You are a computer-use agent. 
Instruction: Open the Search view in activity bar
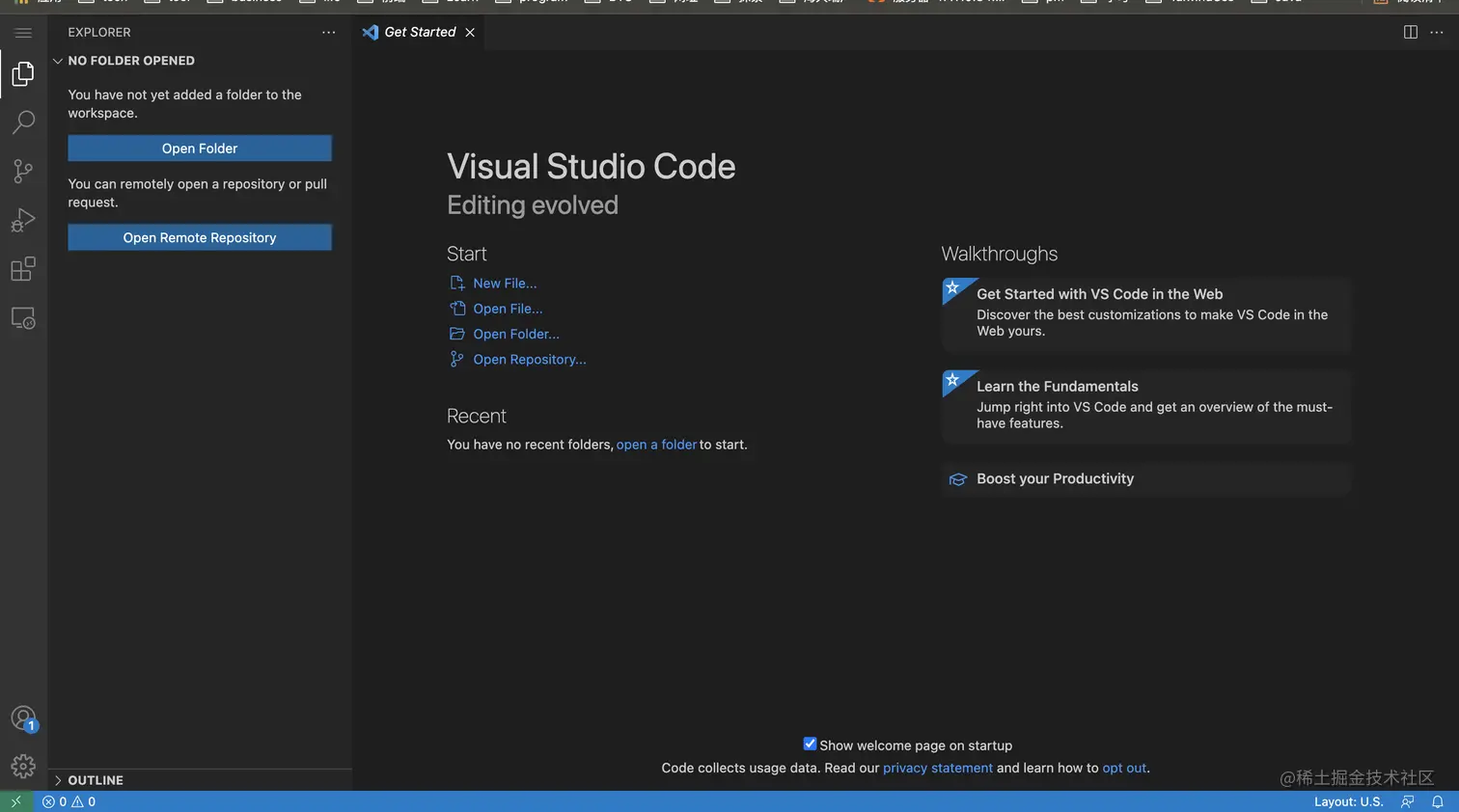tap(23, 122)
